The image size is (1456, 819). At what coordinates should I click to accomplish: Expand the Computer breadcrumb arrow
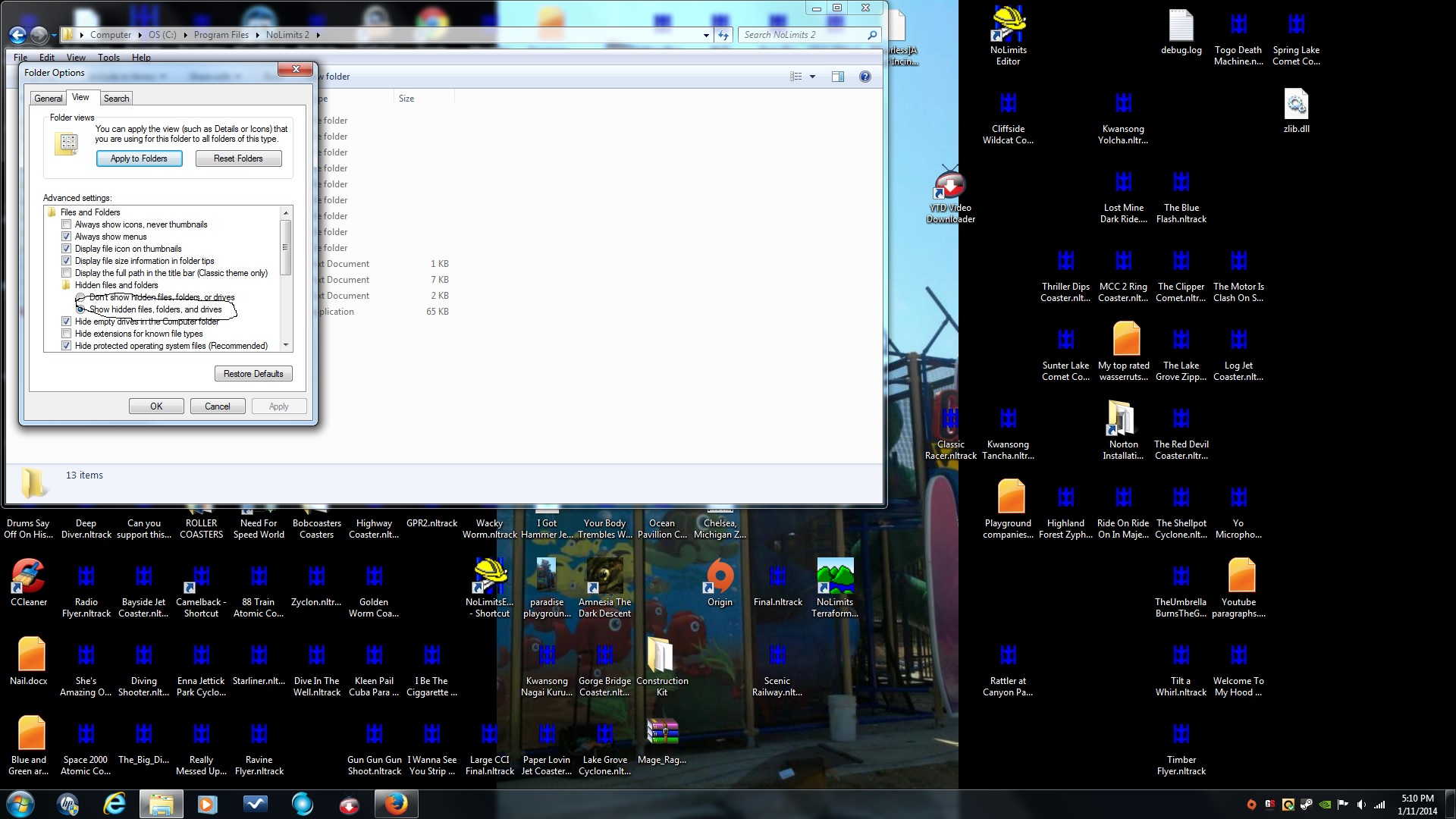140,35
